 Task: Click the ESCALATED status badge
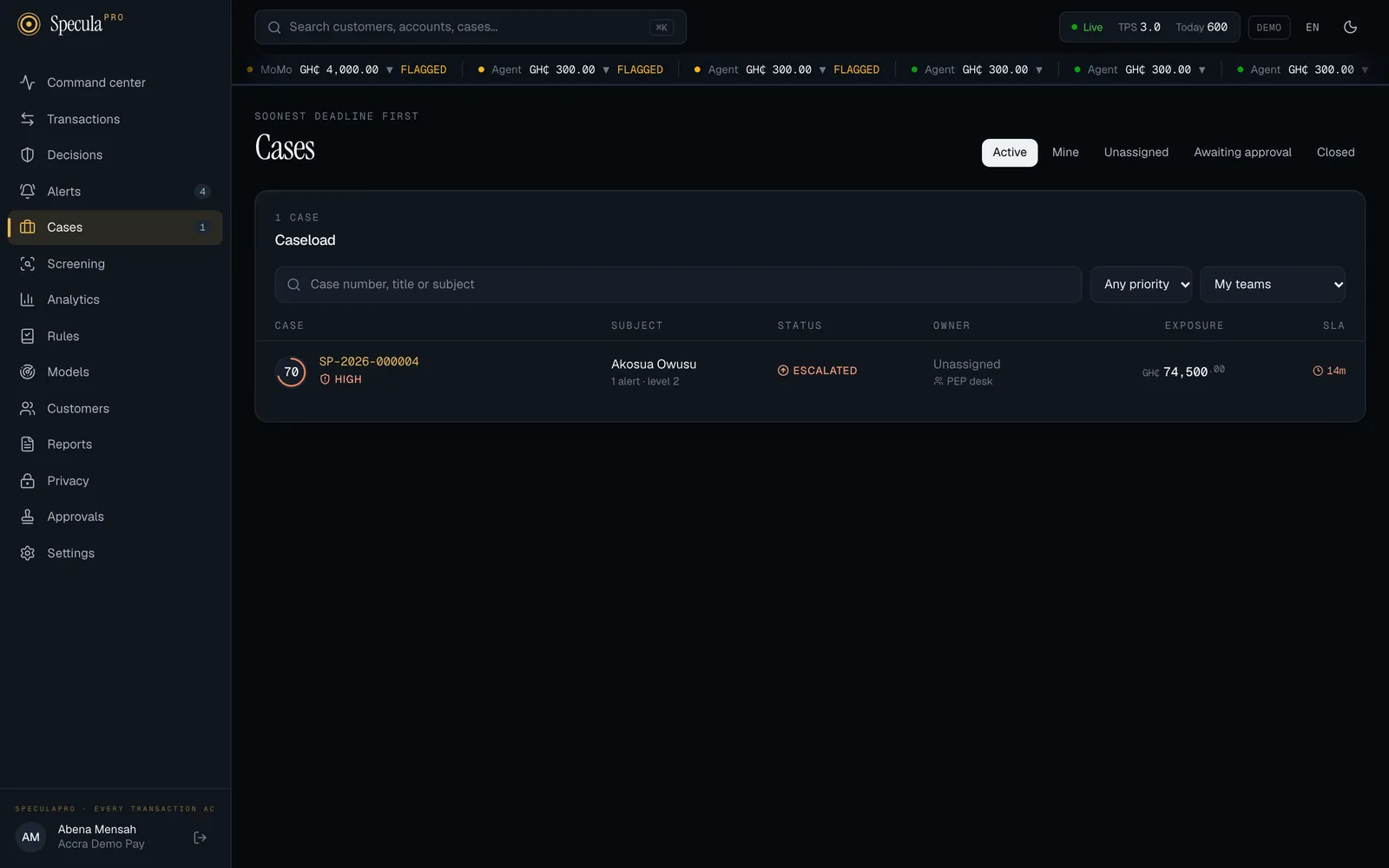click(817, 371)
